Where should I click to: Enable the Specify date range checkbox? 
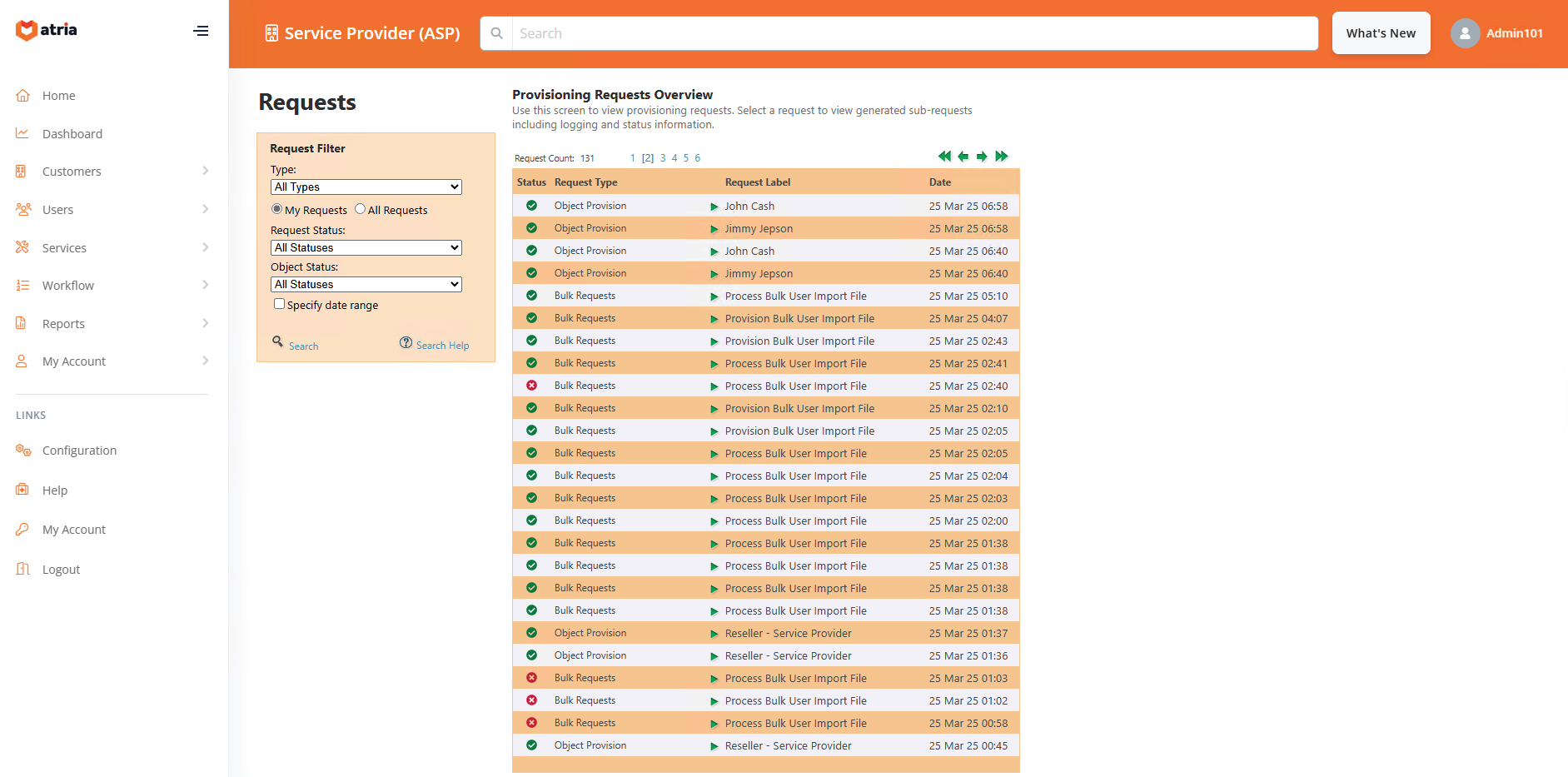pyautogui.click(x=280, y=304)
